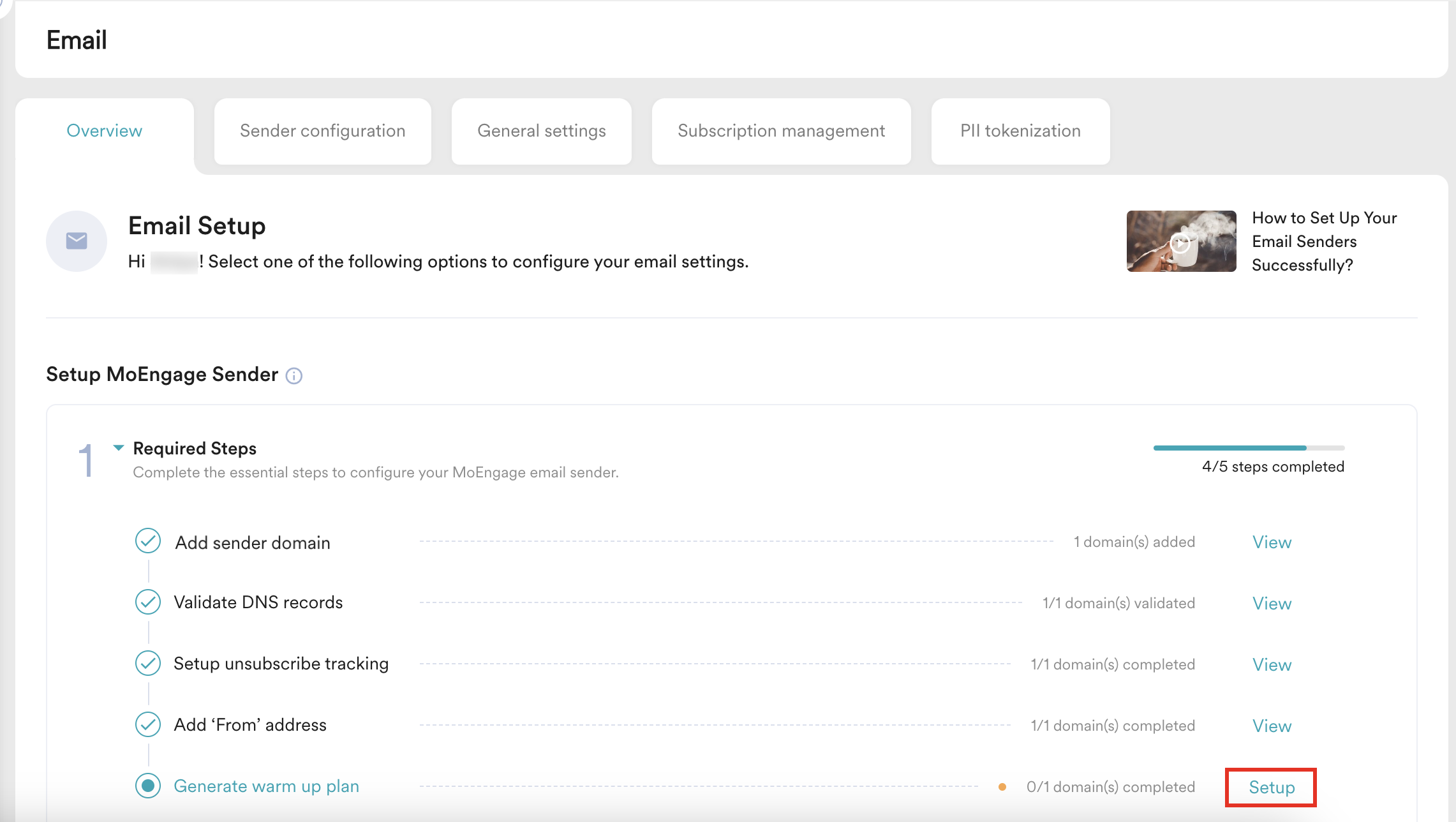The width and height of the screenshot is (1456, 822).
Task: Switch to General settings tab
Action: pos(541,131)
